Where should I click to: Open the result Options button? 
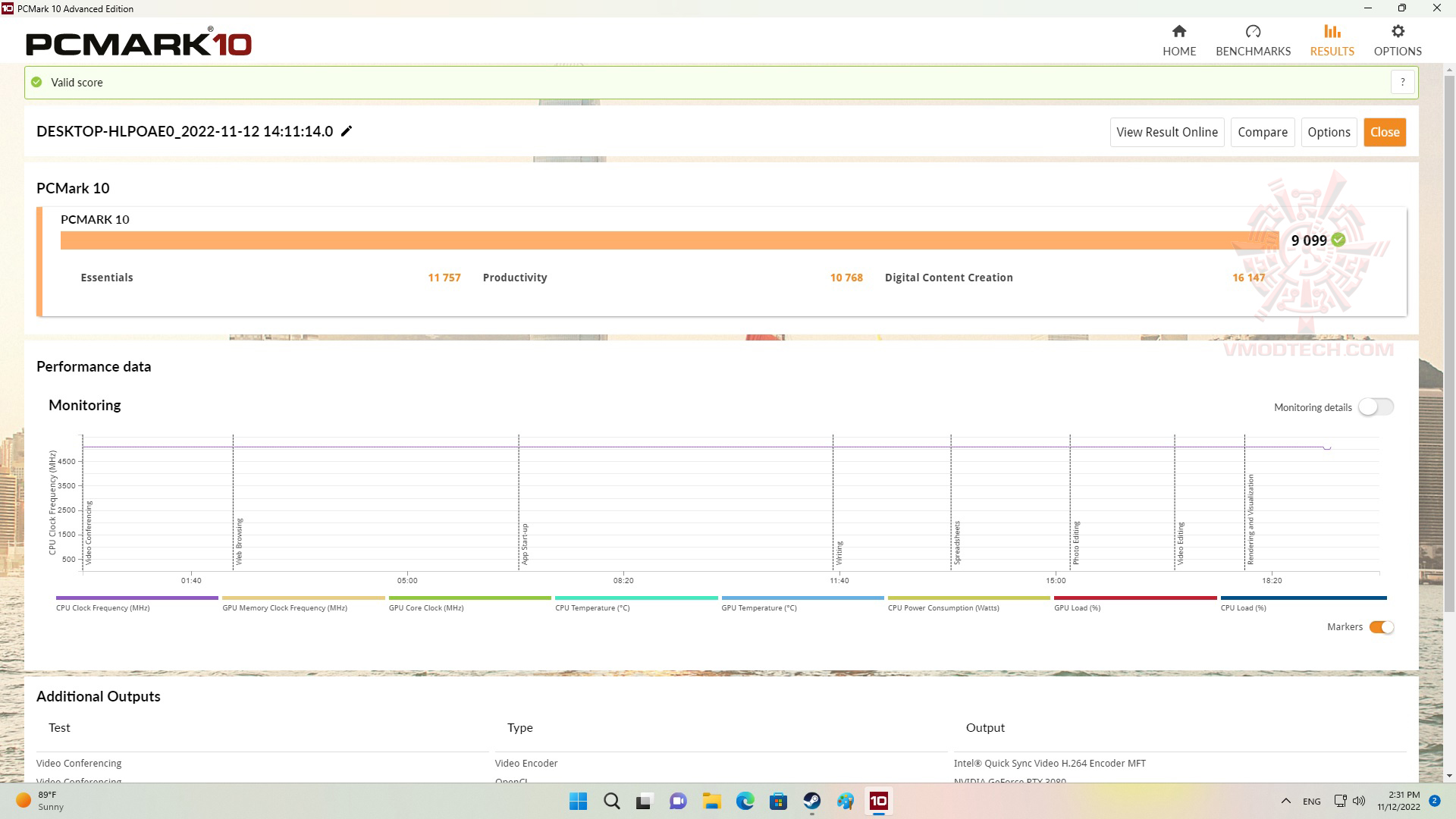pos(1328,132)
